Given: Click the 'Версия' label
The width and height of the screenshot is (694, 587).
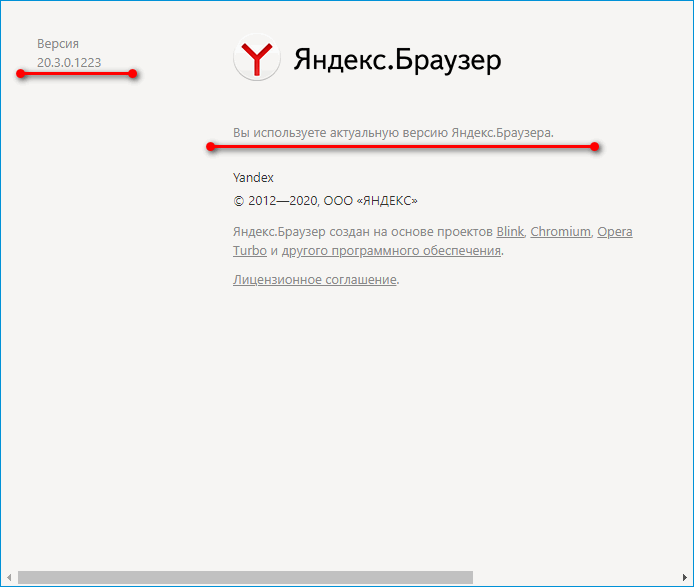Looking at the screenshot, I should coord(58,44).
